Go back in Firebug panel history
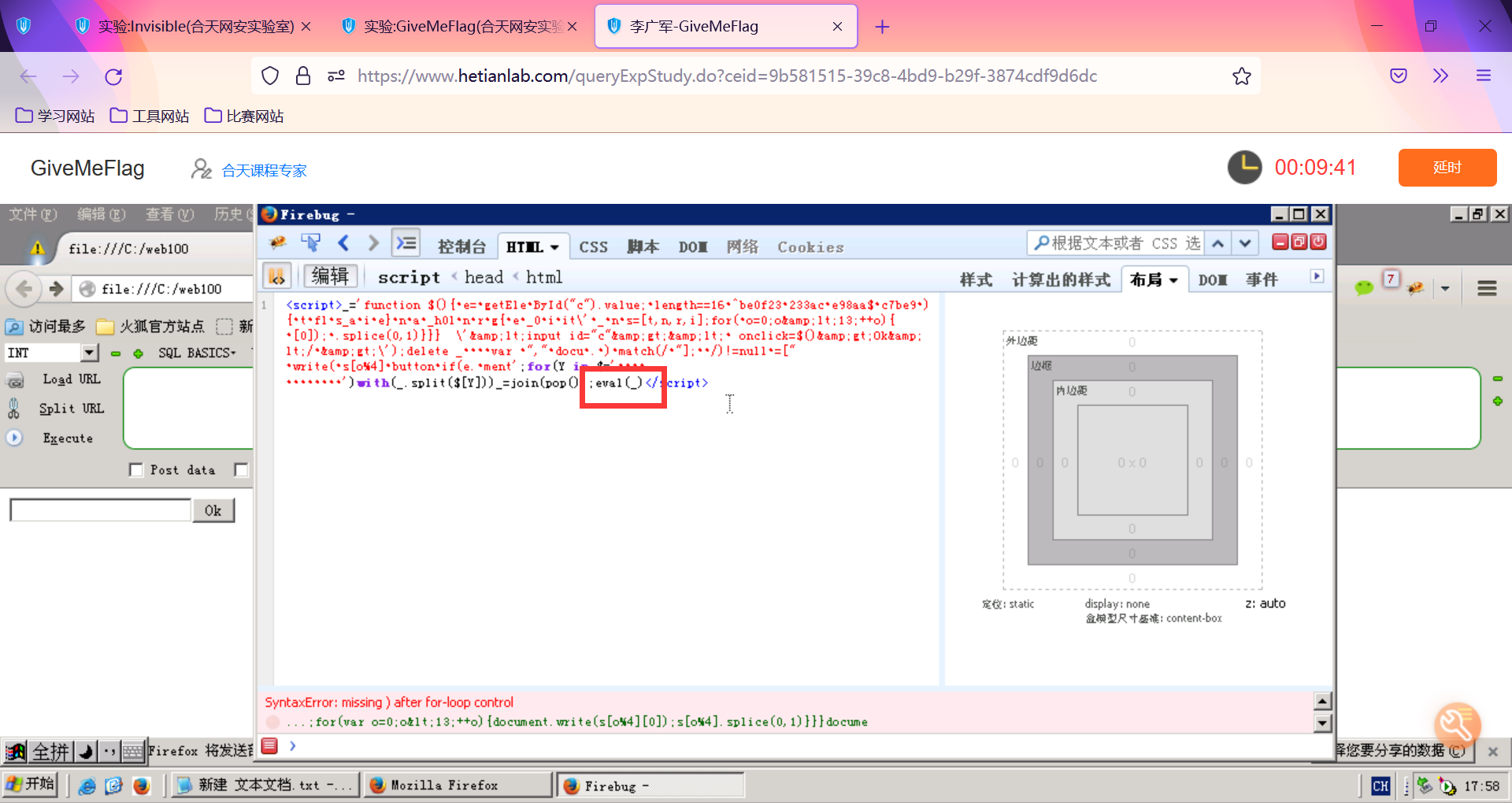 [x=343, y=243]
